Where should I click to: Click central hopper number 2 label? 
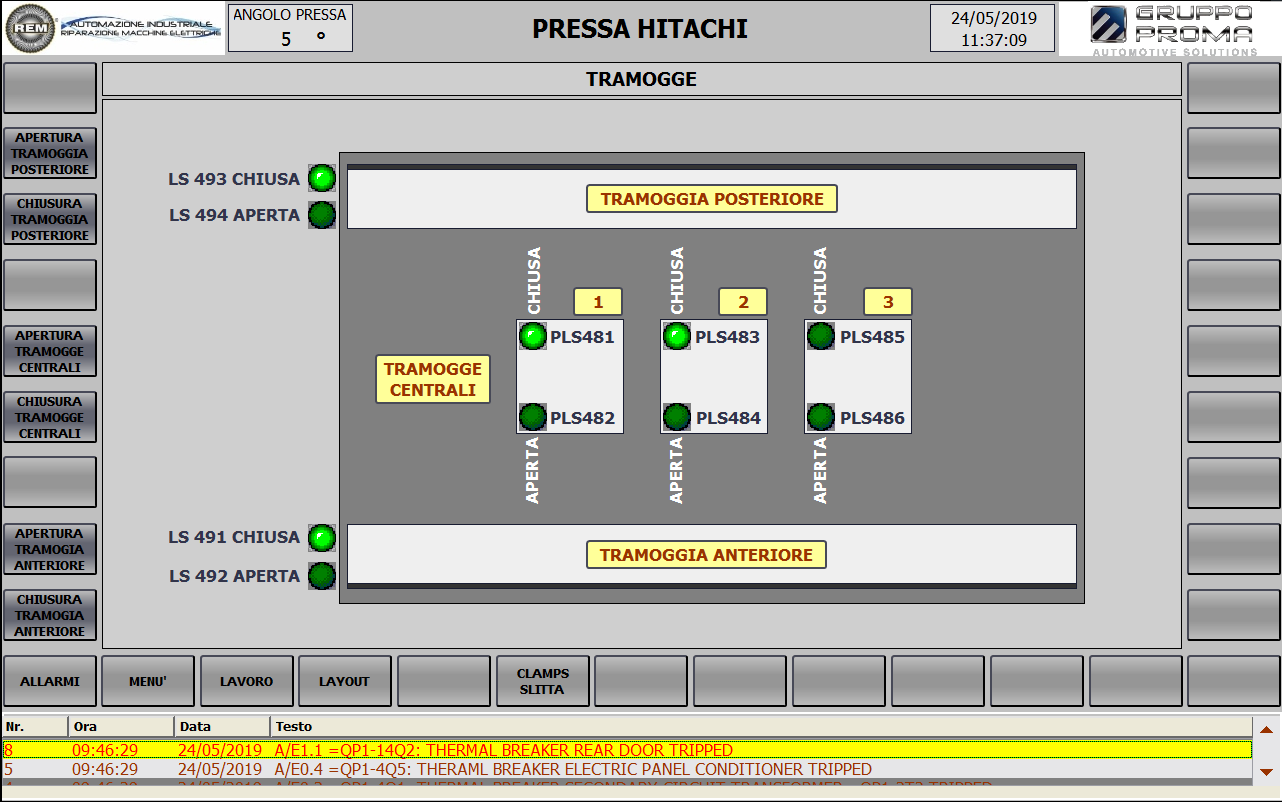click(x=743, y=302)
